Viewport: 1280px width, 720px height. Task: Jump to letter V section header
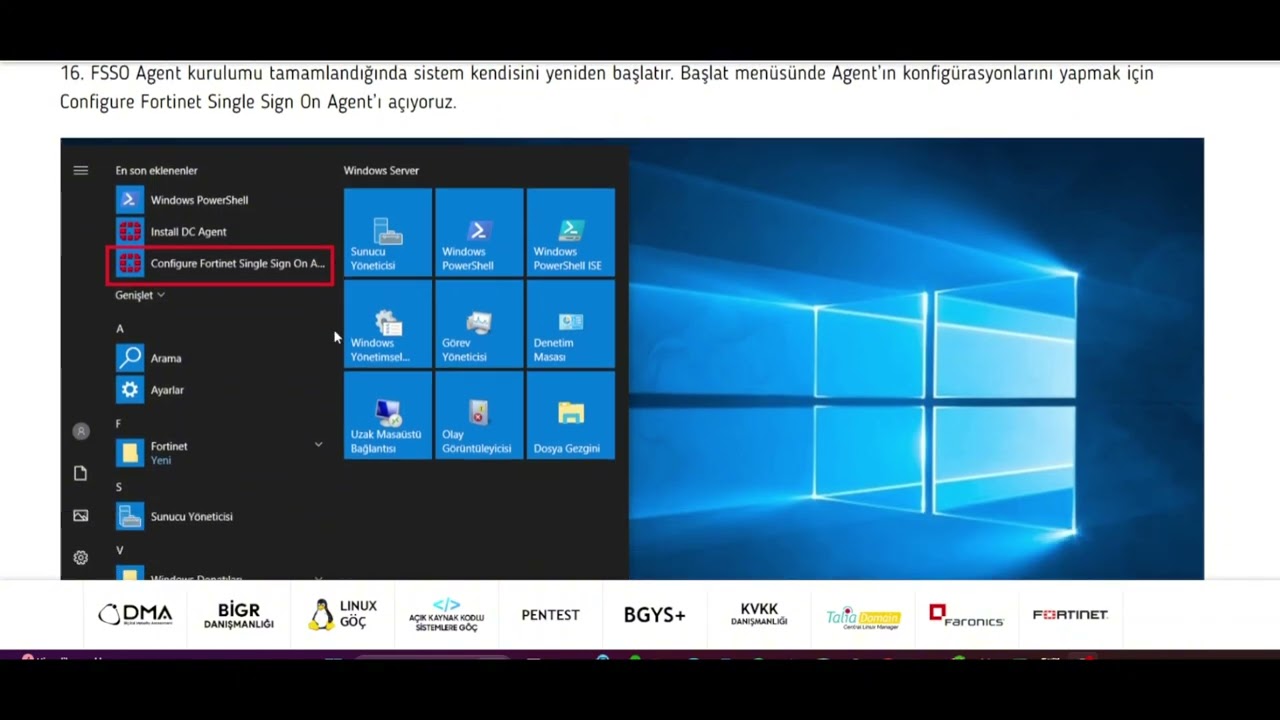click(x=120, y=551)
